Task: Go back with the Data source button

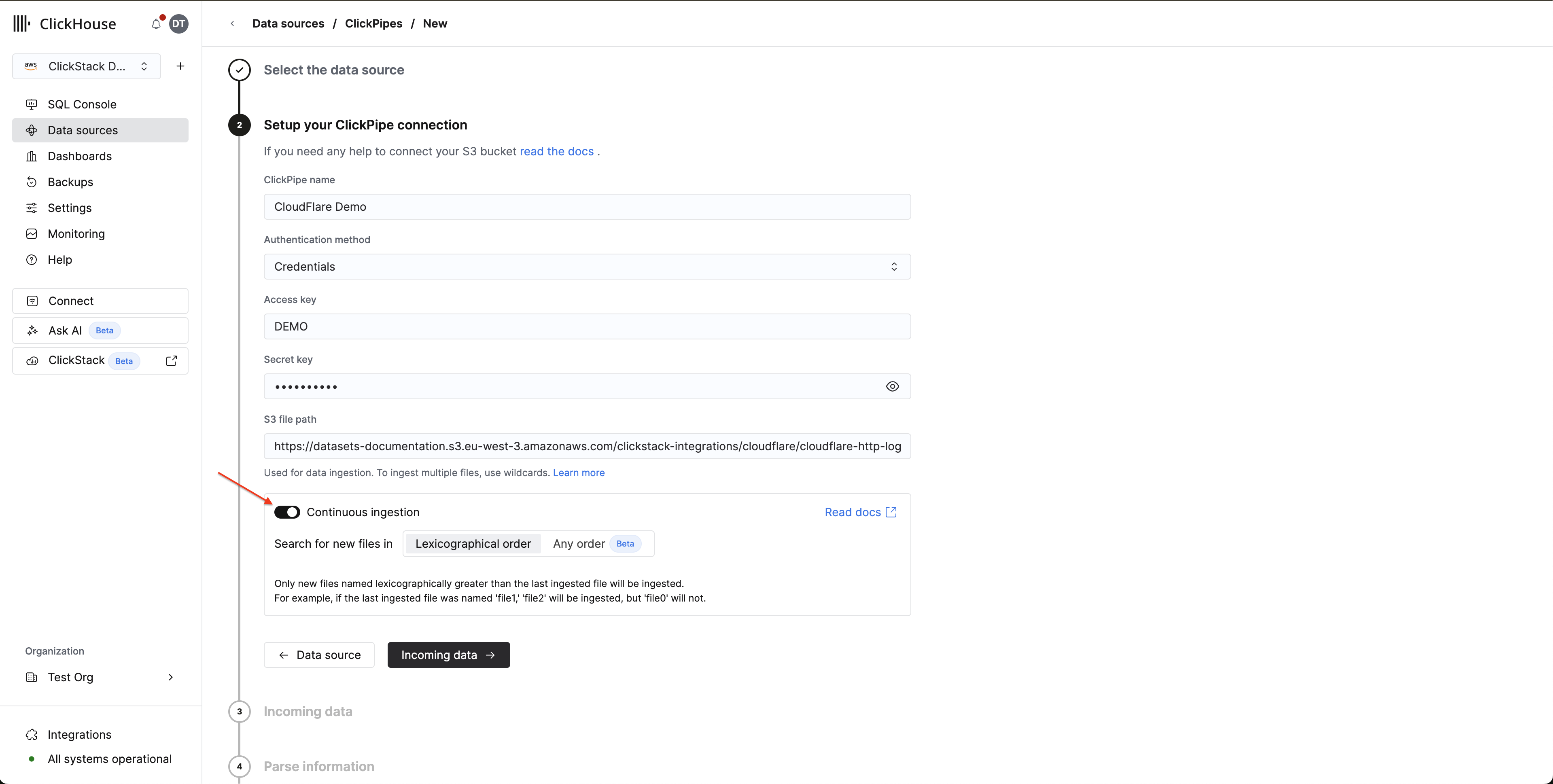Action: (319, 655)
